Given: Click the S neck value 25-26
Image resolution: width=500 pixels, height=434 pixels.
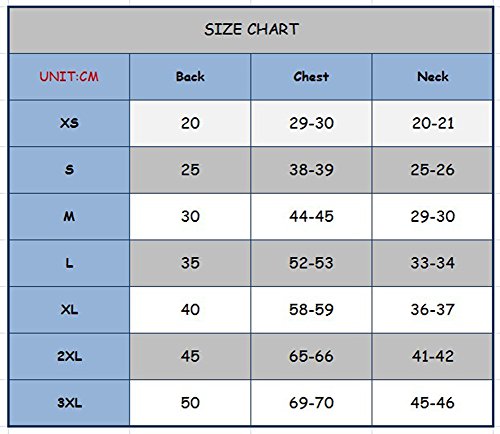Looking at the screenshot, I should [432, 170].
